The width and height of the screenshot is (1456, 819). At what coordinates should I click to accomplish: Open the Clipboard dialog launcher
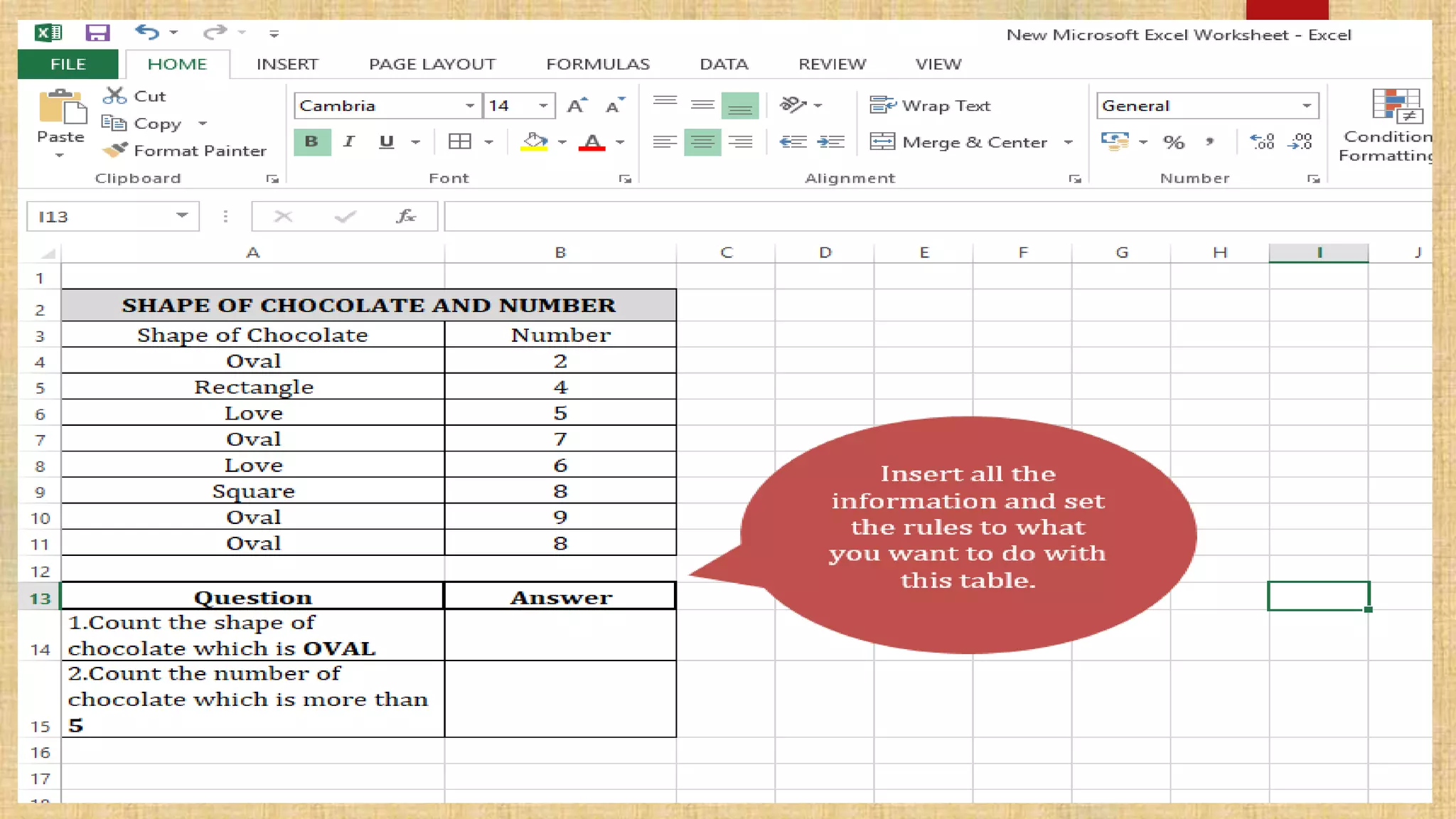[x=272, y=179]
